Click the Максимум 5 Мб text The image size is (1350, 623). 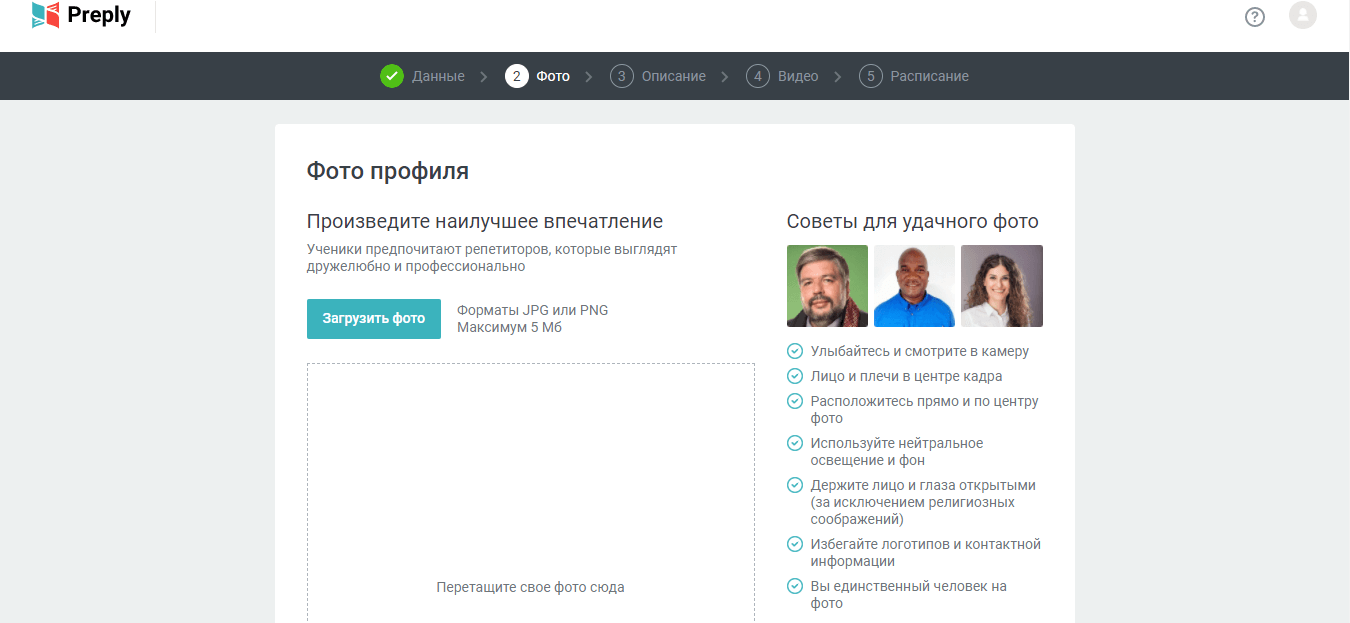pos(510,327)
